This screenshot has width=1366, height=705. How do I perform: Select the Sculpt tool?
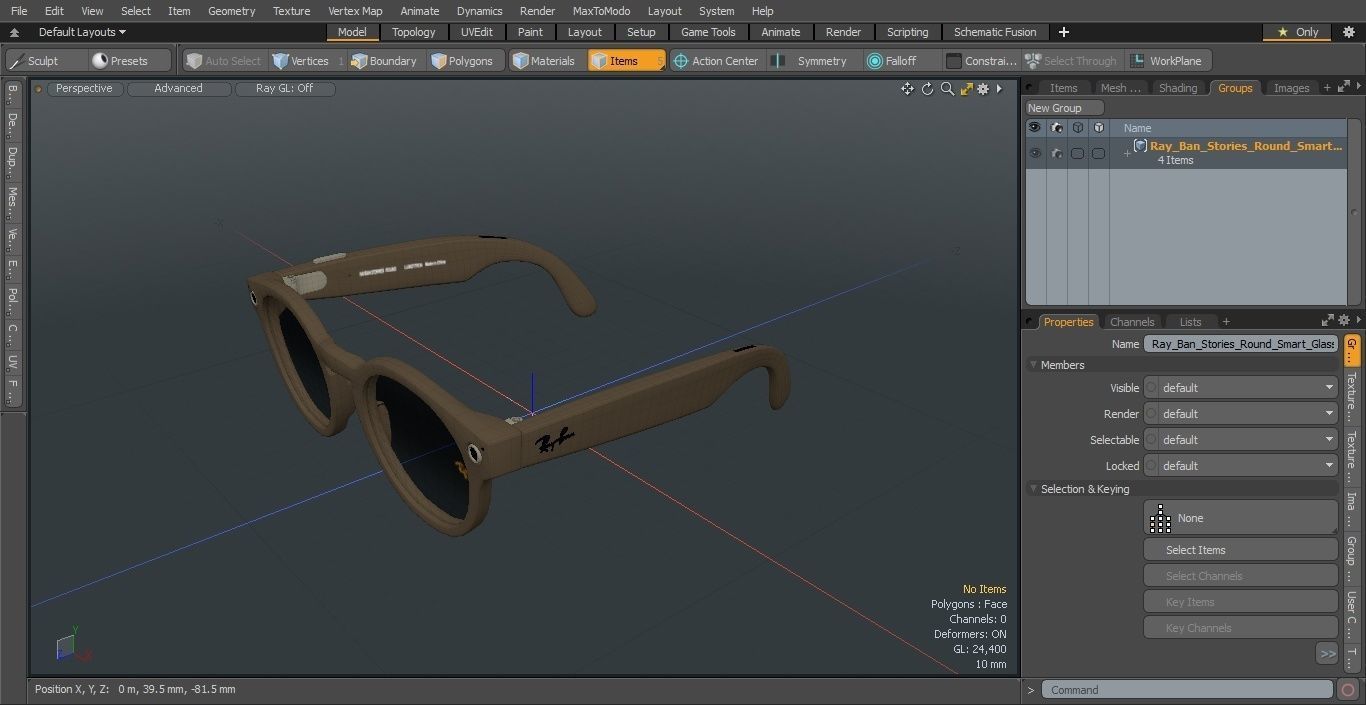click(x=35, y=61)
